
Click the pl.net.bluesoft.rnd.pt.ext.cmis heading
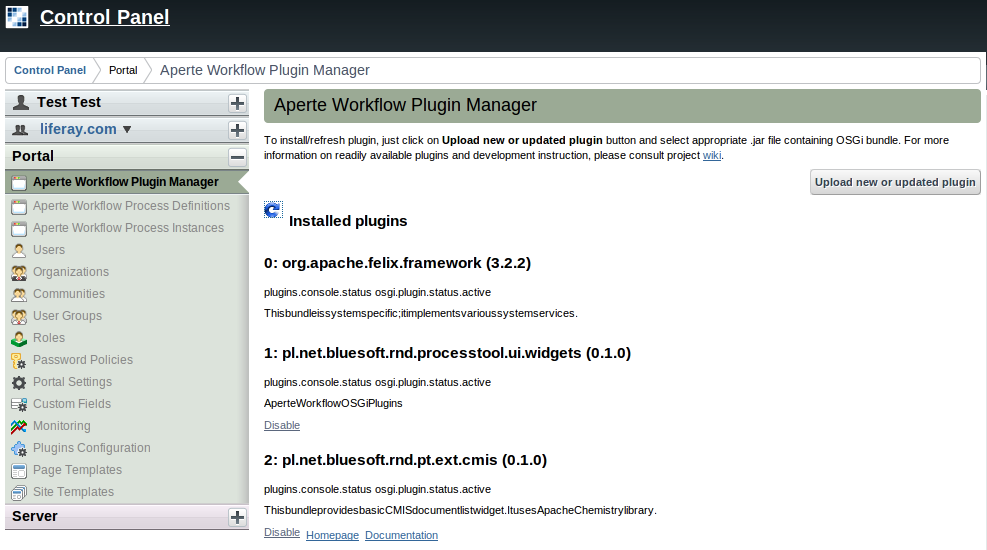point(405,460)
